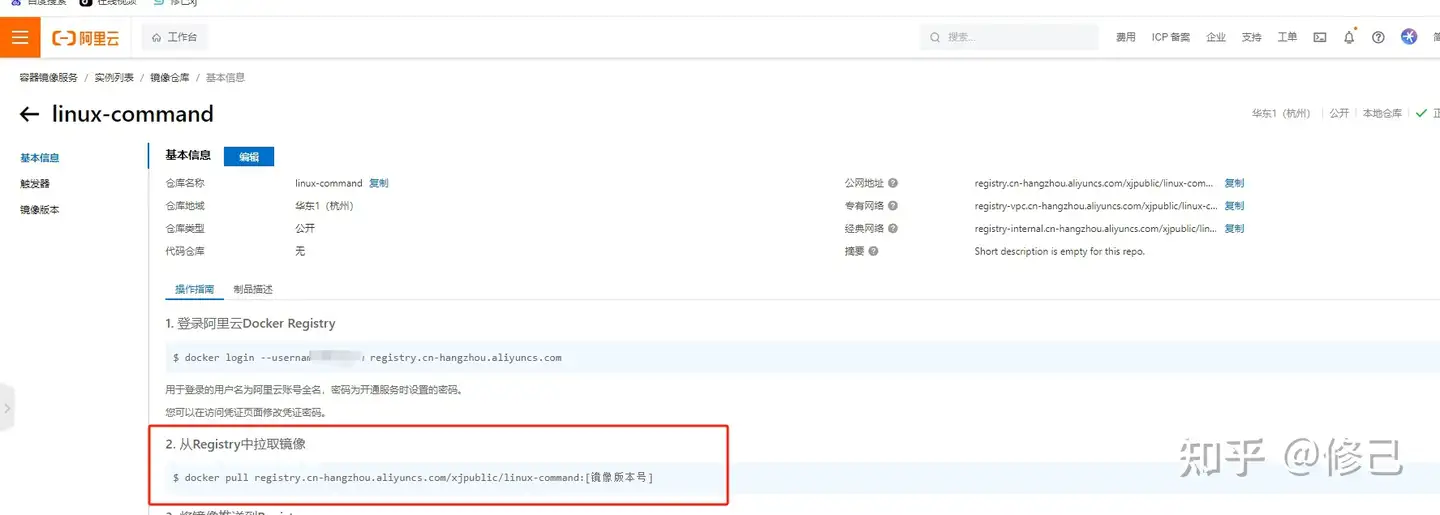This screenshot has width=1440, height=515.
Task: Open the 企业 menu
Action: click(1216, 37)
